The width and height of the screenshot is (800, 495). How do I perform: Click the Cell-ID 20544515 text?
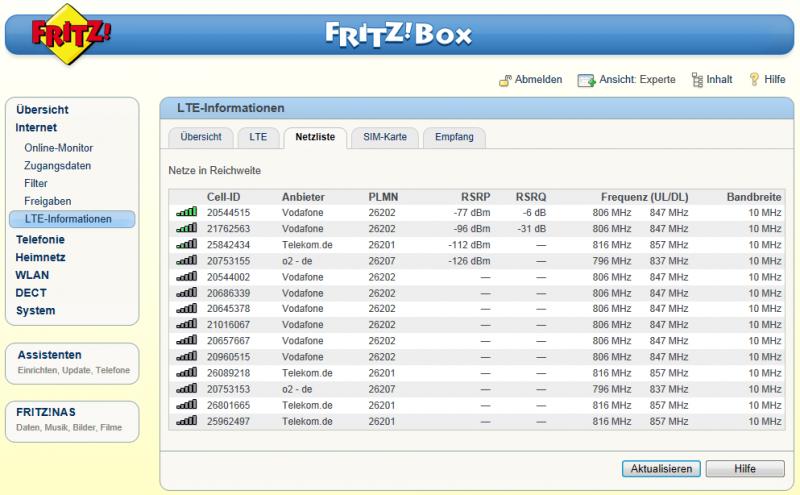coord(229,213)
